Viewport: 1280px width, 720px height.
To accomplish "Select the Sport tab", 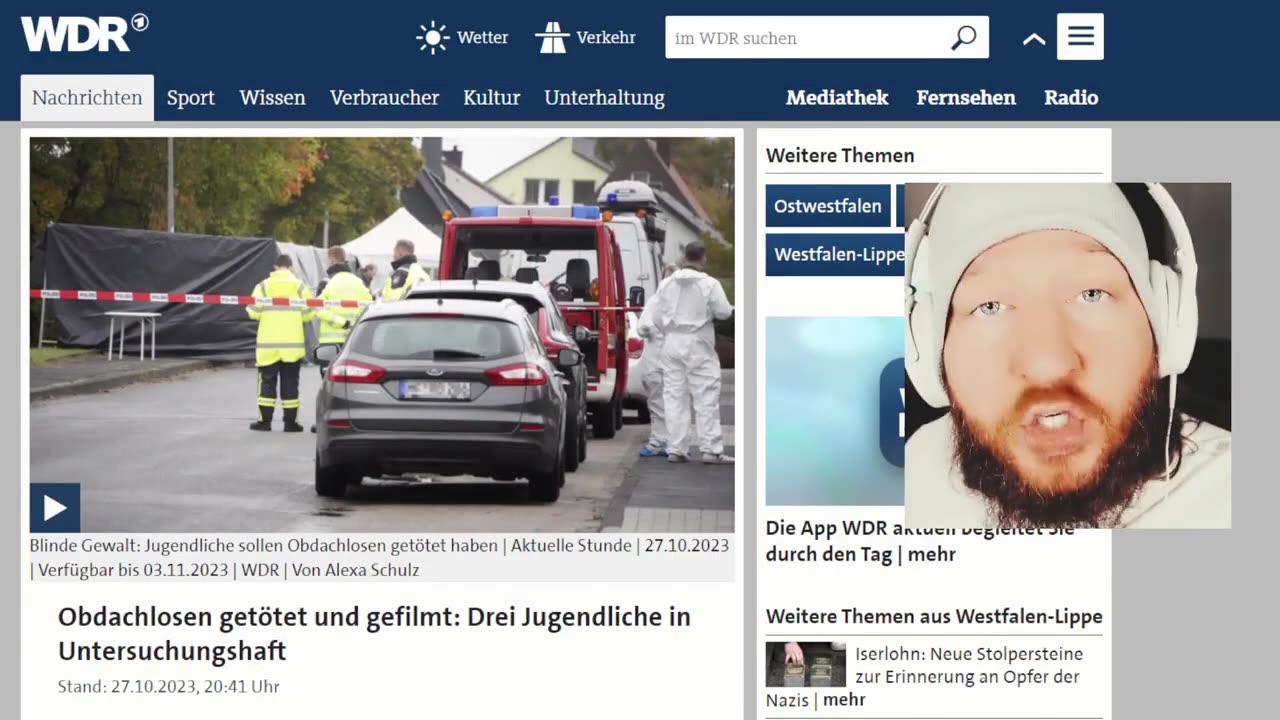I will pyautogui.click(x=191, y=98).
